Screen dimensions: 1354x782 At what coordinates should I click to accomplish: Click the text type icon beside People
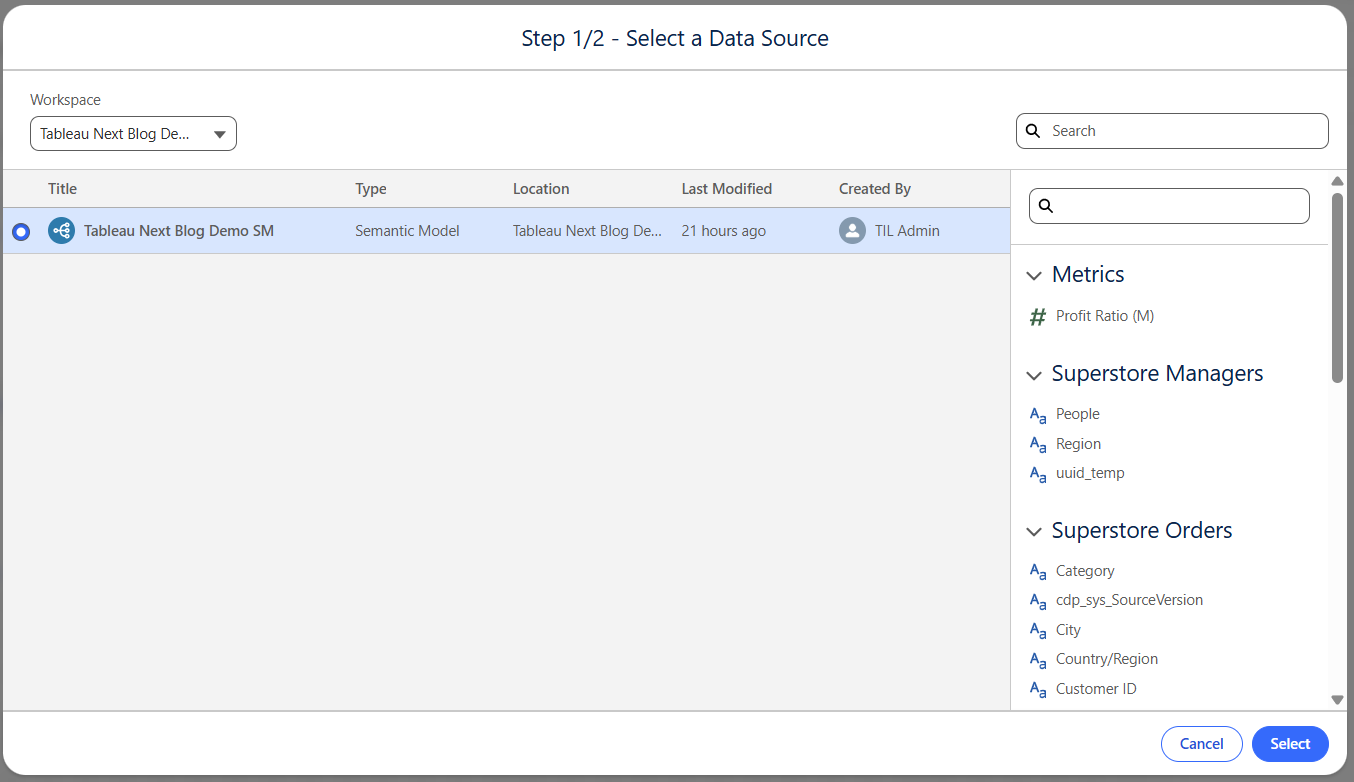click(1038, 415)
